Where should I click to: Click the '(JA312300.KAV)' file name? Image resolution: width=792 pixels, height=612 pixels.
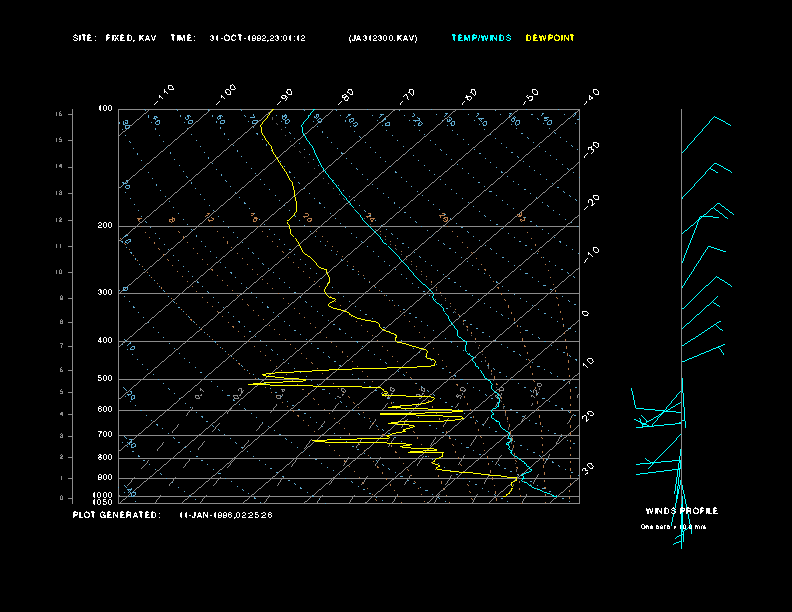click(383, 38)
